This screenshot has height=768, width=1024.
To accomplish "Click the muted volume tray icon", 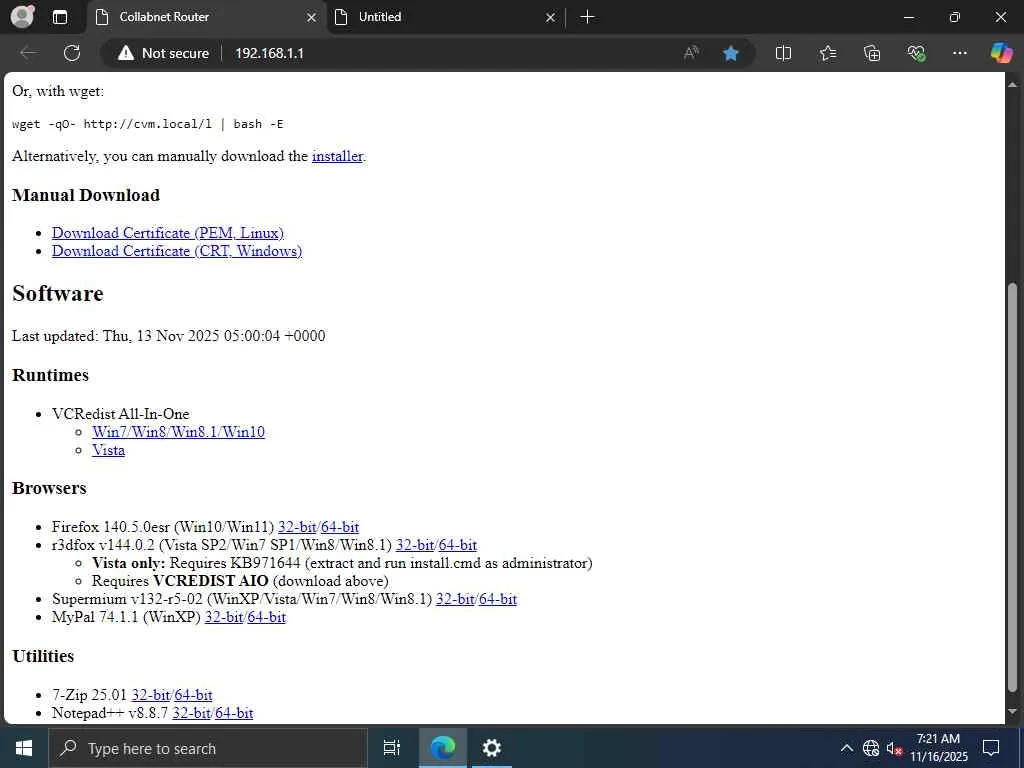I will tap(894, 748).
